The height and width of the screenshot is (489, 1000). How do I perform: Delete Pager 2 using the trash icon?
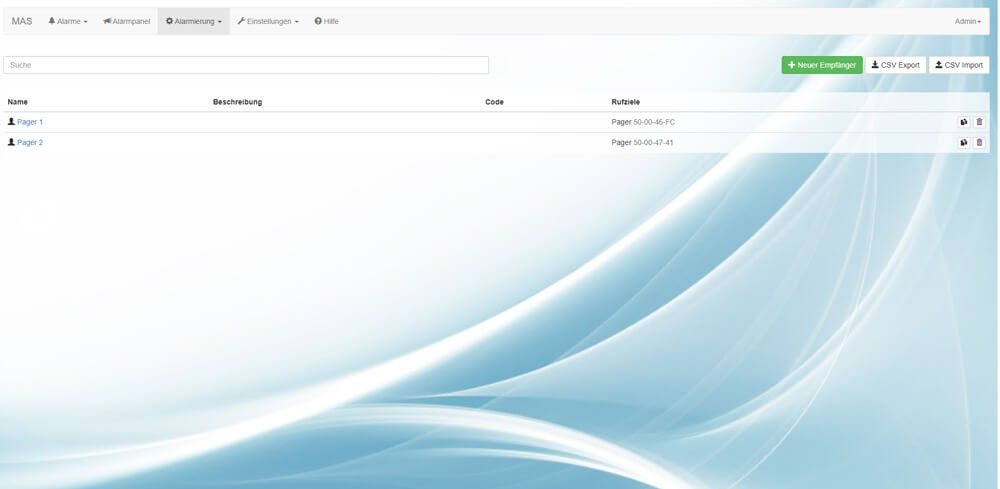coord(979,143)
